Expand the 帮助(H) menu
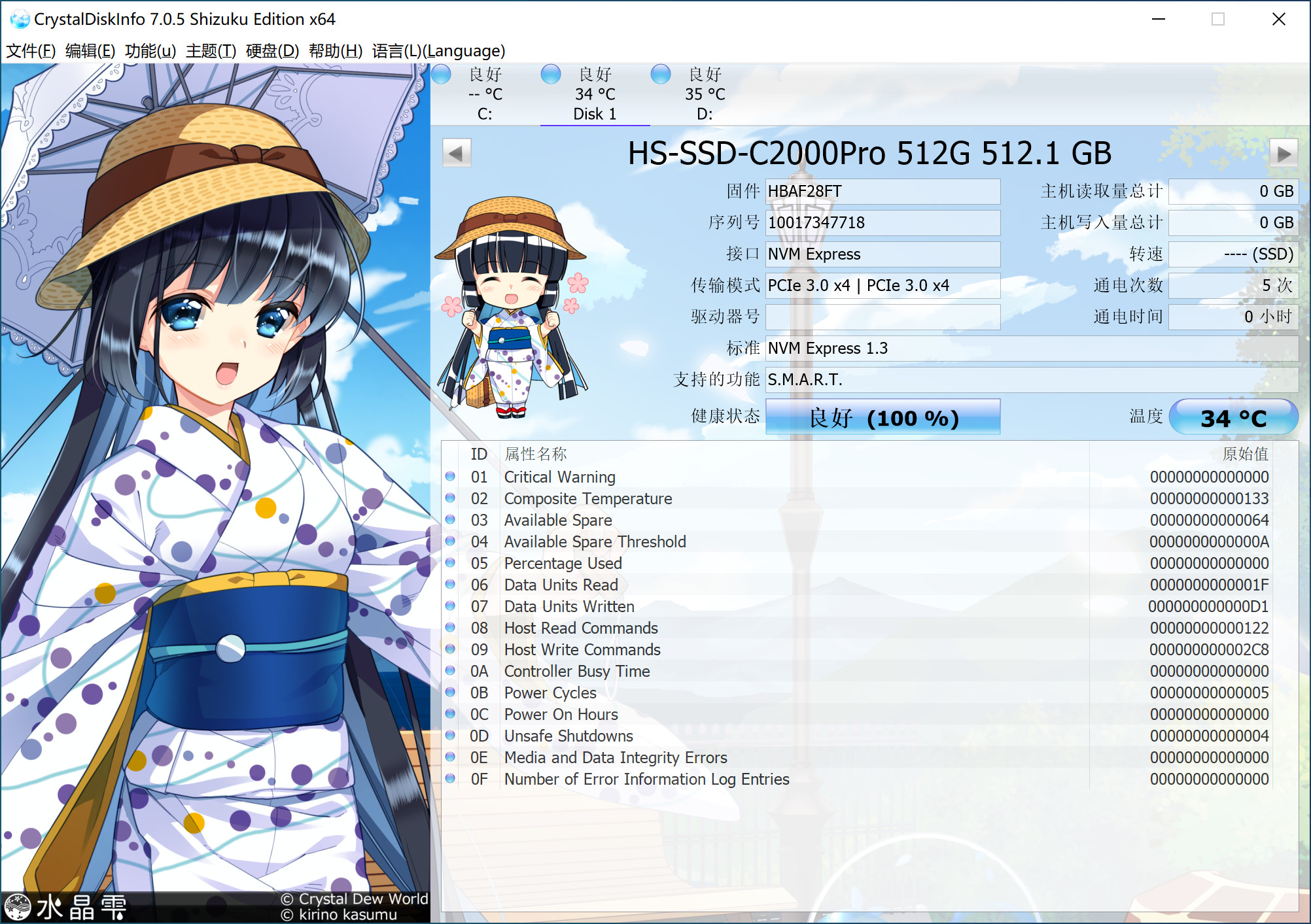Image resolution: width=1311 pixels, height=924 pixels. (335, 51)
